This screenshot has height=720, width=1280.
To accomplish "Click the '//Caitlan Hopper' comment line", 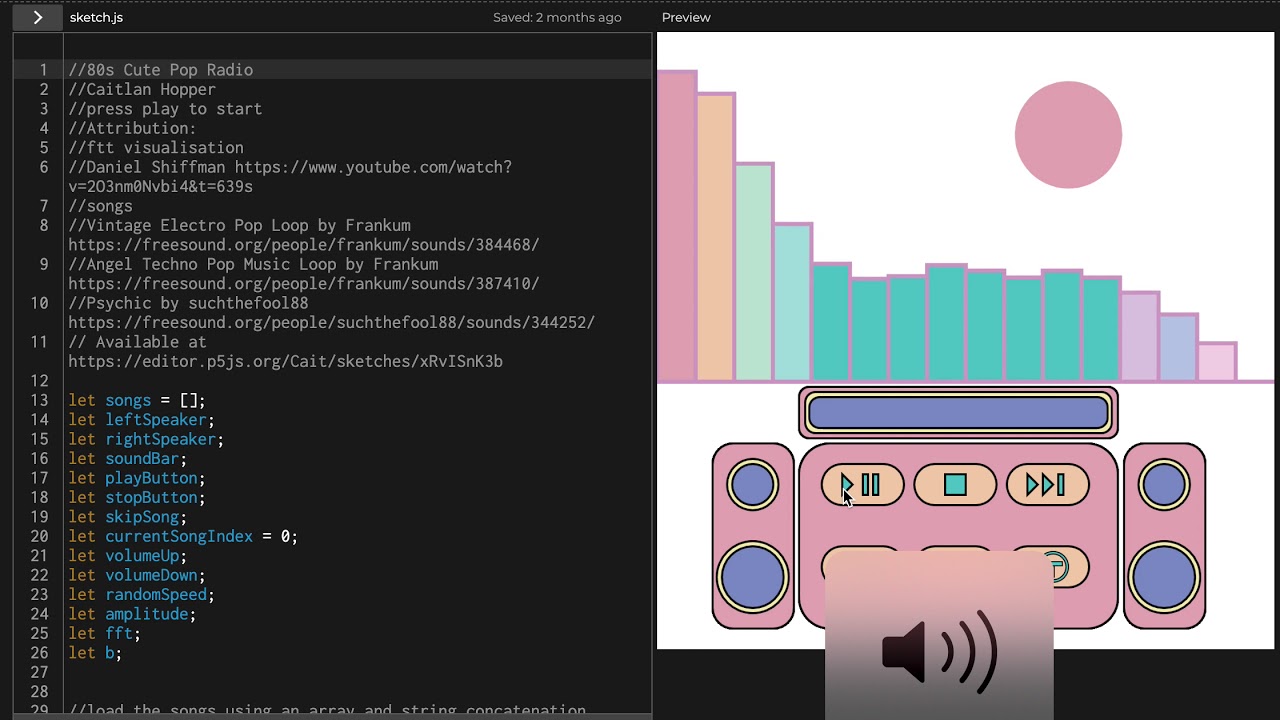I will pos(142,89).
